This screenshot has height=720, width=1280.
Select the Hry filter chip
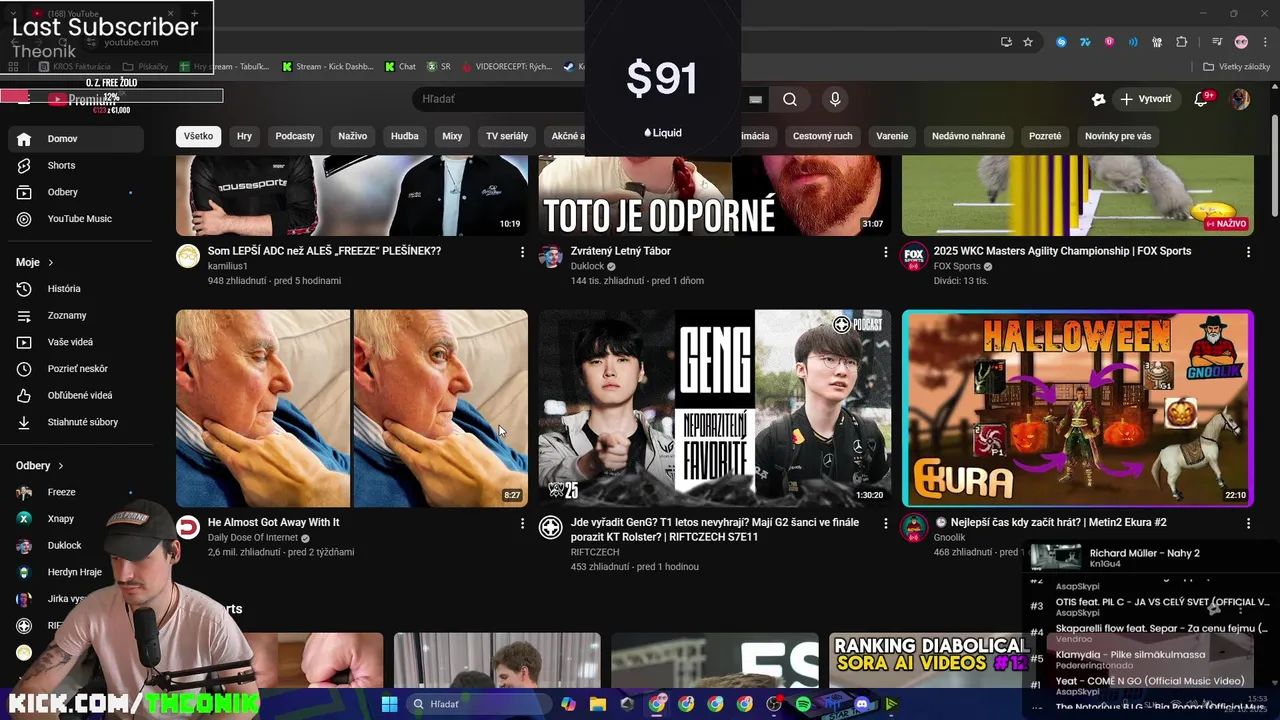coord(244,136)
